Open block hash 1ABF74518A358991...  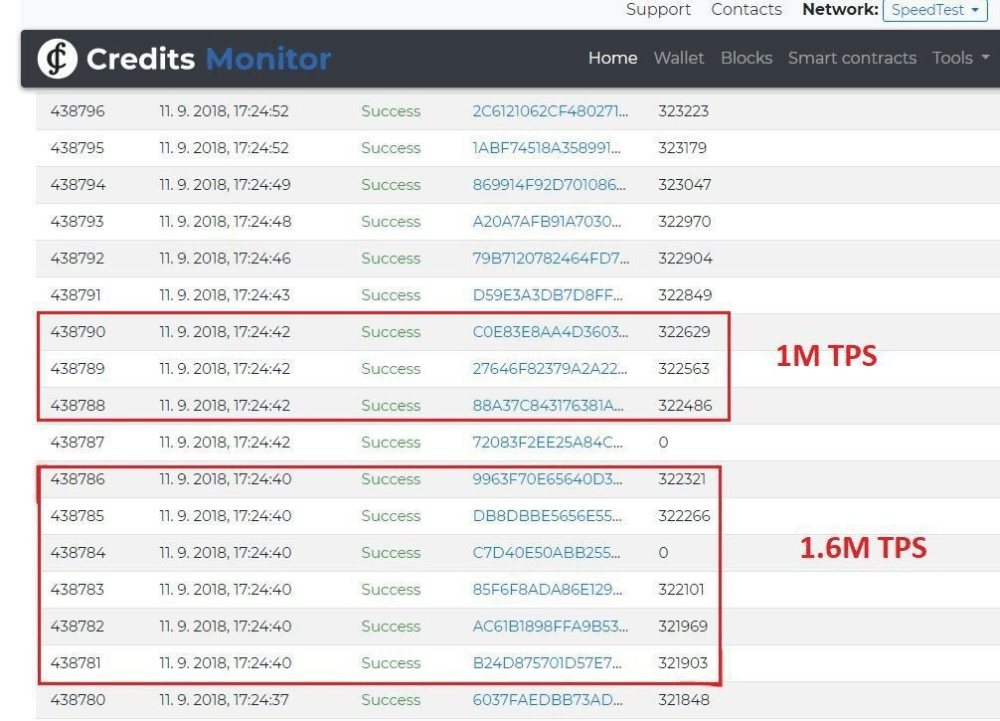pyautogui.click(x=547, y=148)
